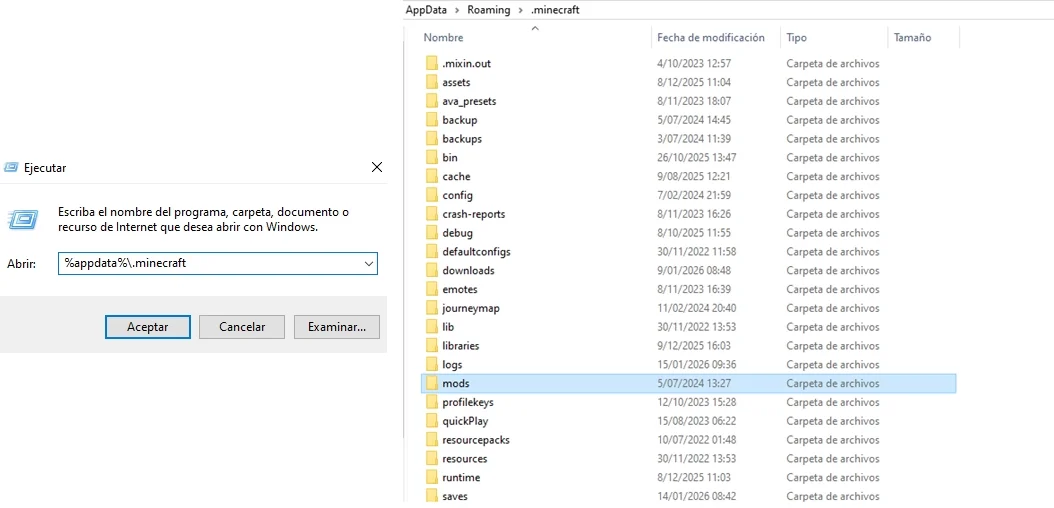Click the date 14/01/2026 08:42 of saves
This screenshot has height=508, width=1054.
pos(696,496)
